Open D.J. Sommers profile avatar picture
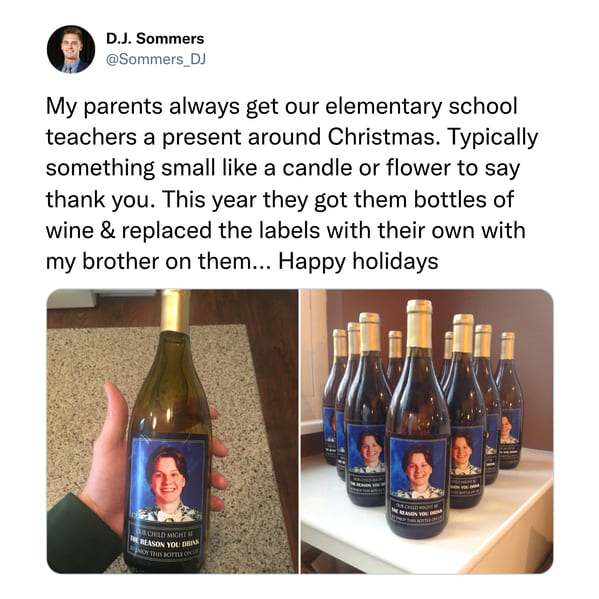Screen dimensions: 599x599 [71, 49]
